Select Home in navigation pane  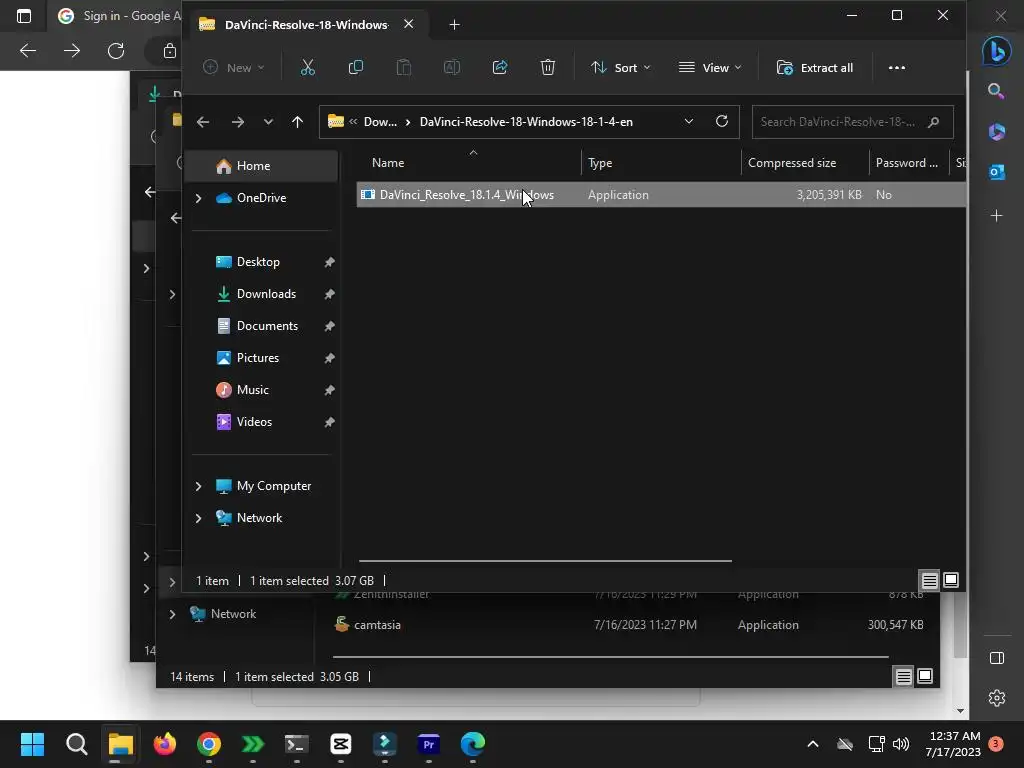262,166
